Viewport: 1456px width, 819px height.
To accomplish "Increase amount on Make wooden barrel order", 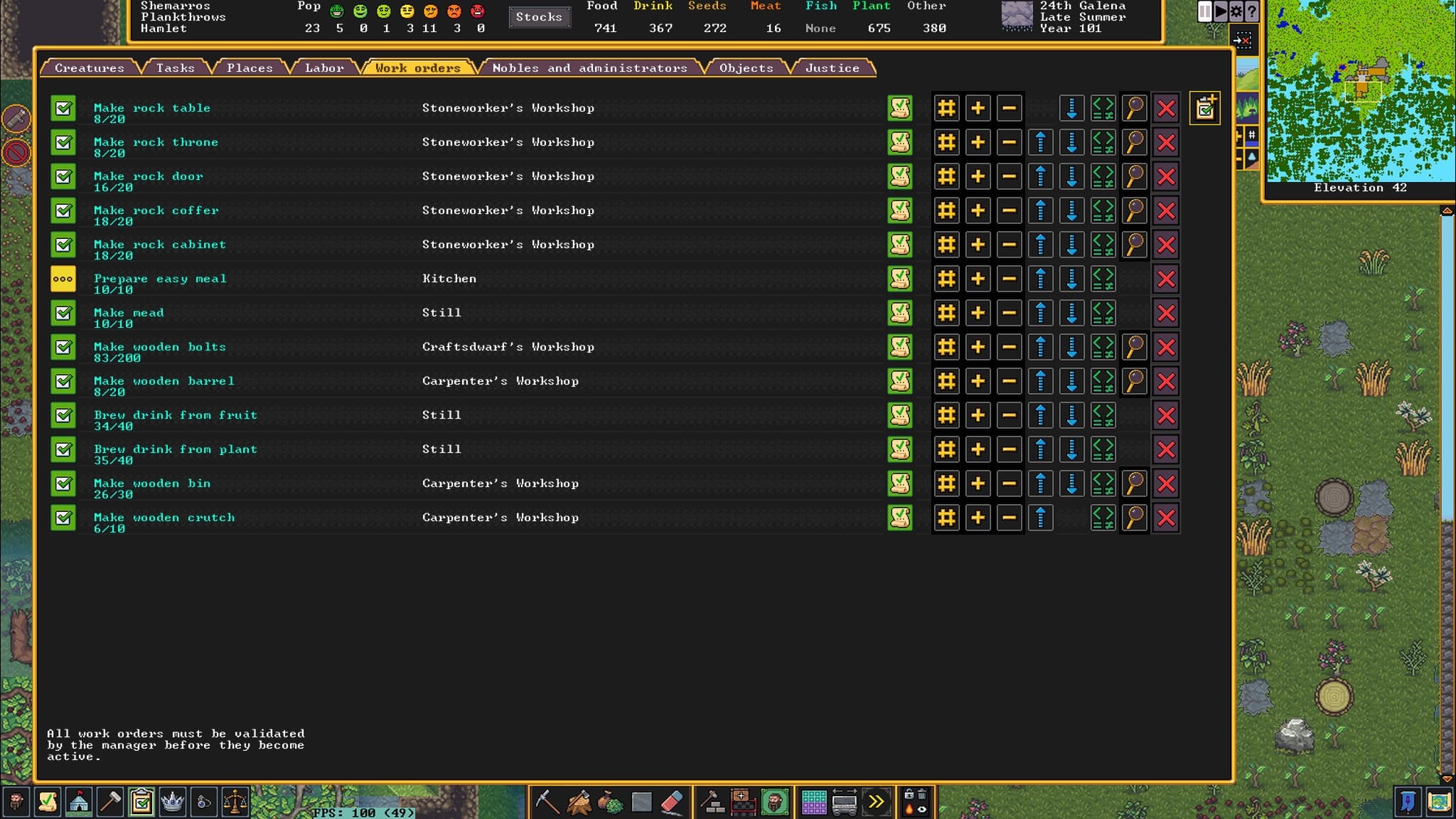I will (978, 382).
